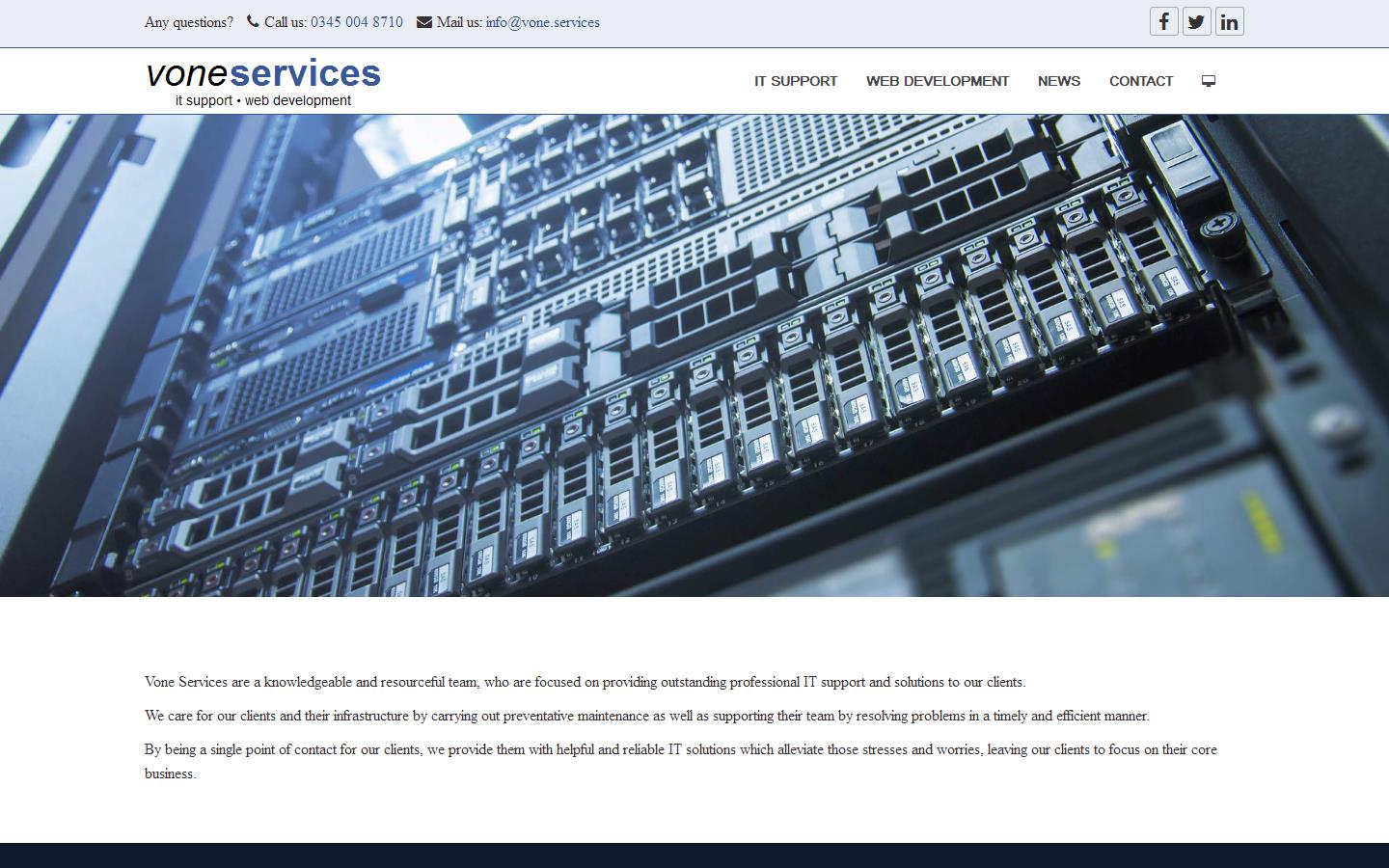Select NEWS in the navigation
Viewport: 1389px width, 868px height.
tap(1058, 81)
